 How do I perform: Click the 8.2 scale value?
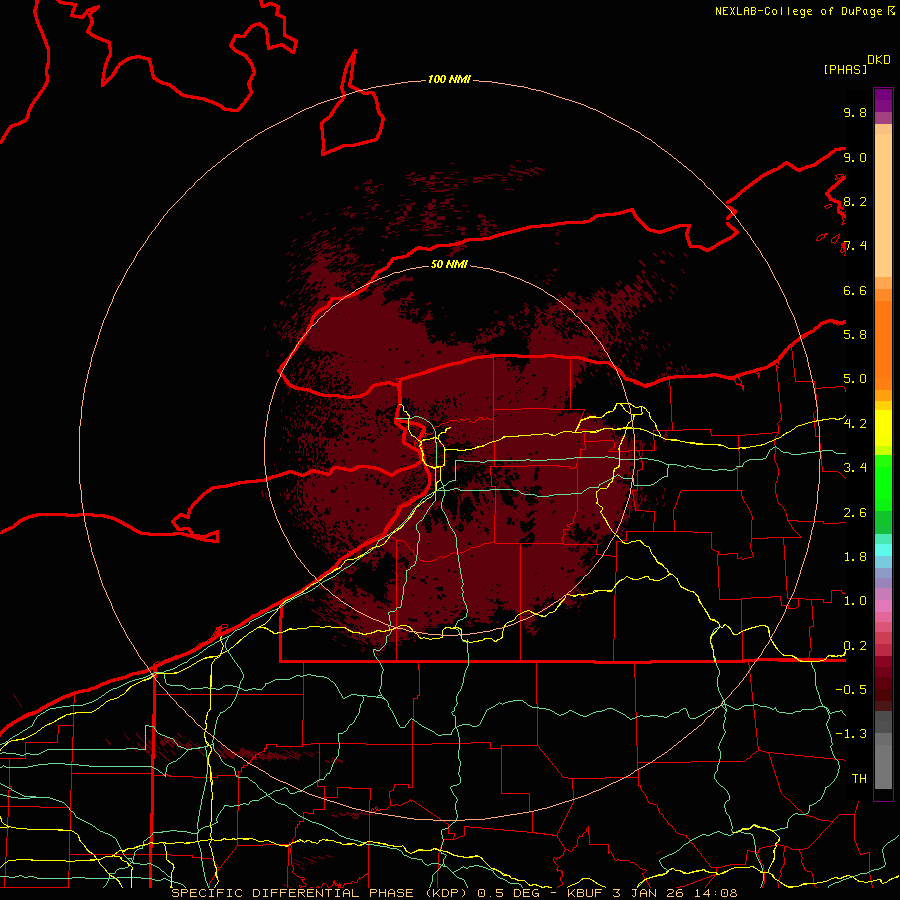[x=855, y=201]
